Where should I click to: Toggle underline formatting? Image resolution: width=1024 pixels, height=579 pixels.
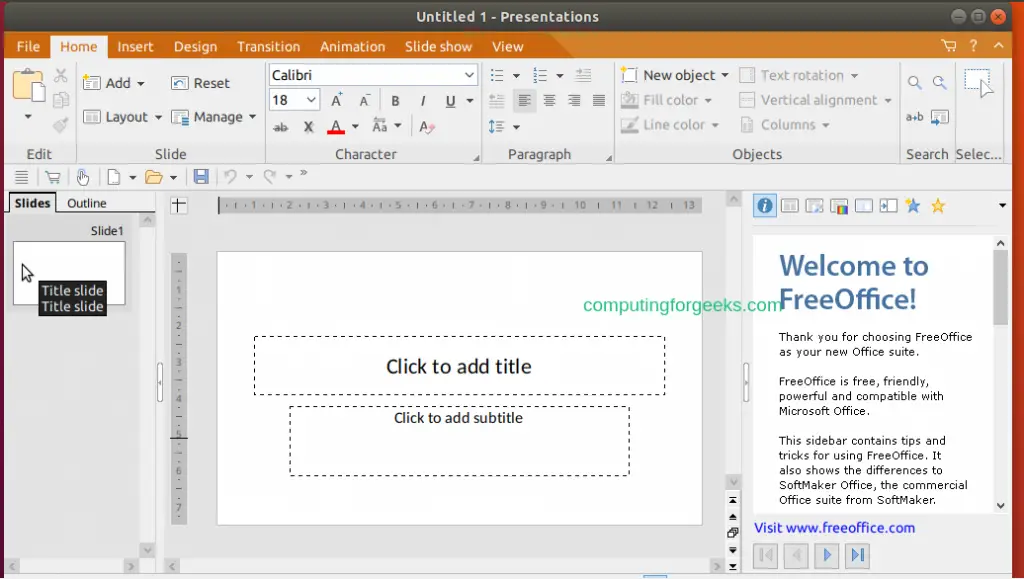point(450,101)
